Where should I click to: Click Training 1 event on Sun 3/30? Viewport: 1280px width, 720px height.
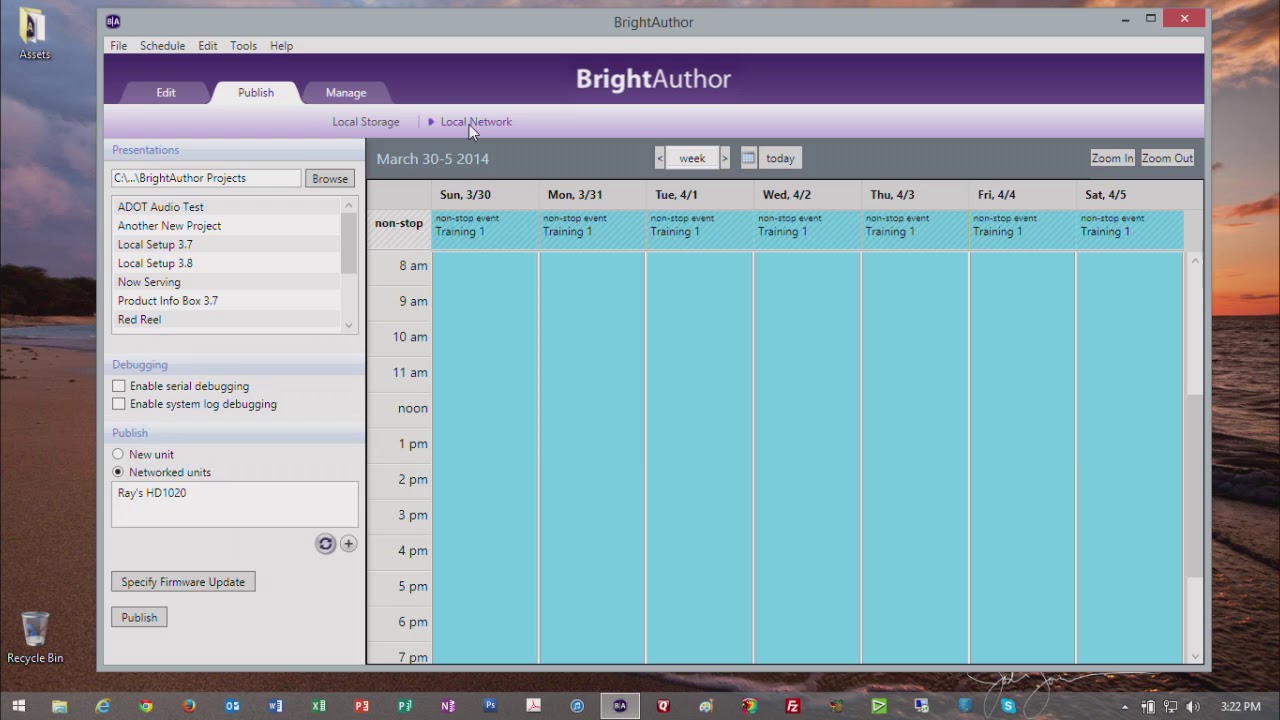click(x=485, y=230)
